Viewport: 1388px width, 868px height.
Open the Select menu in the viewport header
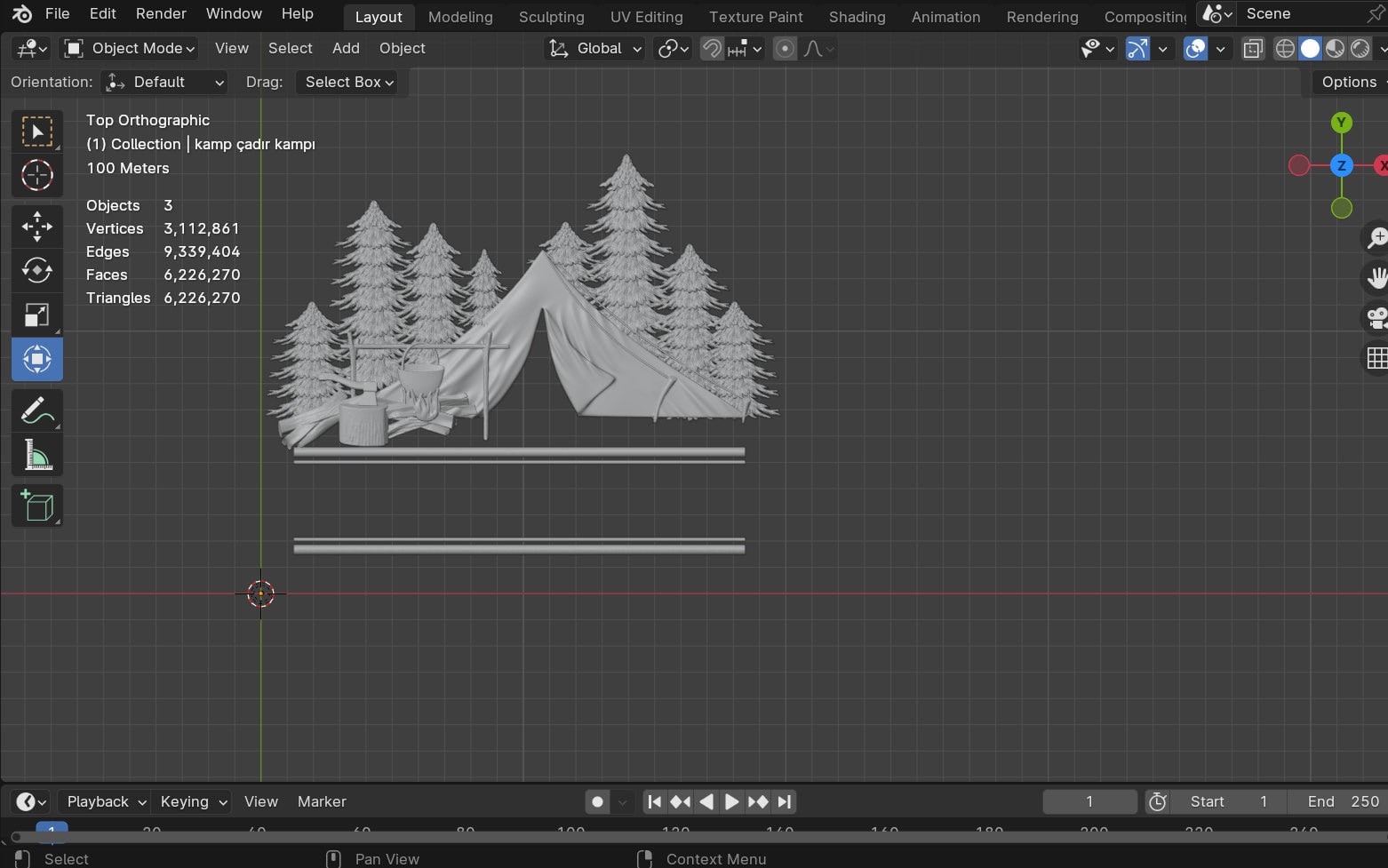pyautogui.click(x=290, y=48)
